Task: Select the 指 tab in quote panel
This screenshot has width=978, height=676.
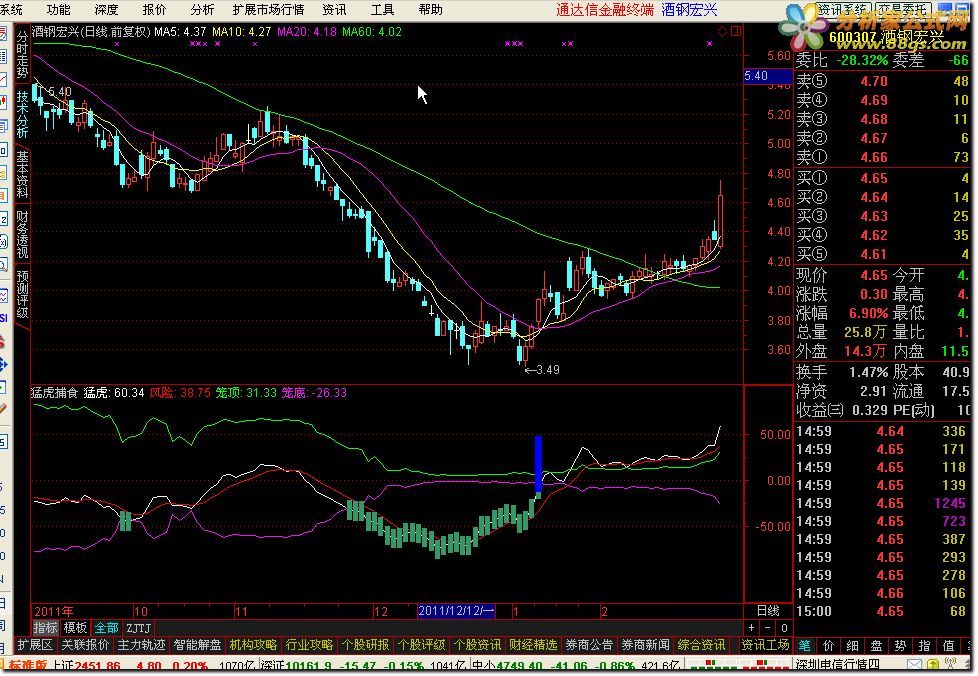Action: [x=924, y=646]
